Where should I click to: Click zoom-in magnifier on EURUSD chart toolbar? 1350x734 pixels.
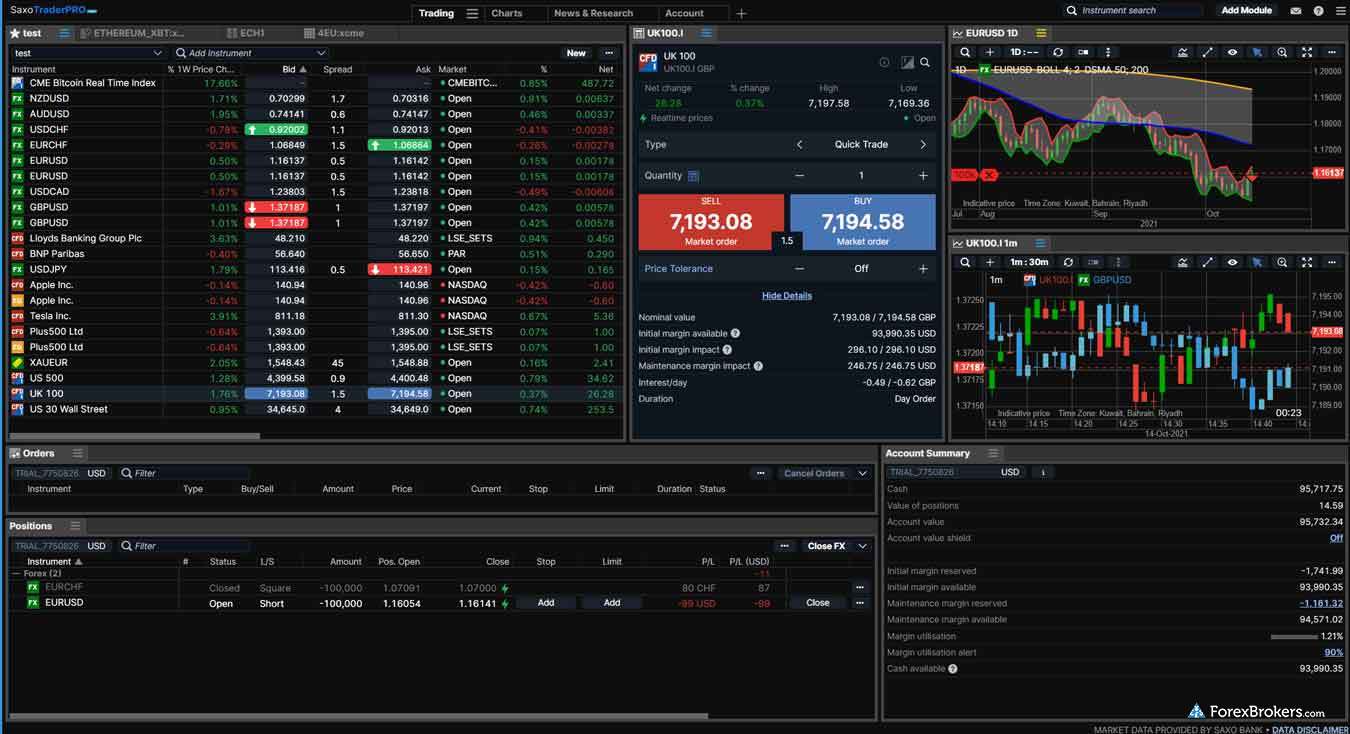(1282, 52)
